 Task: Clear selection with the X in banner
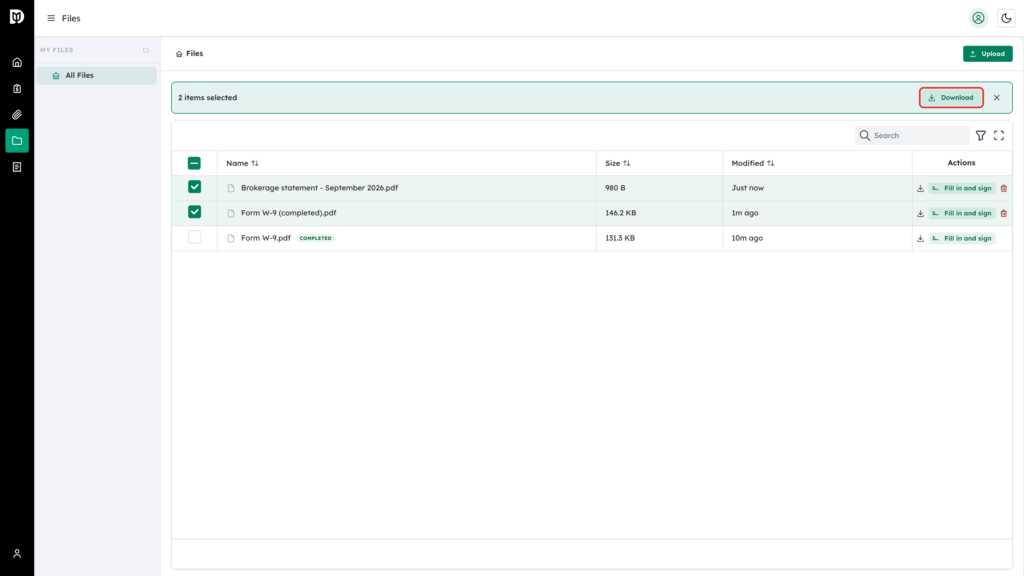997,98
